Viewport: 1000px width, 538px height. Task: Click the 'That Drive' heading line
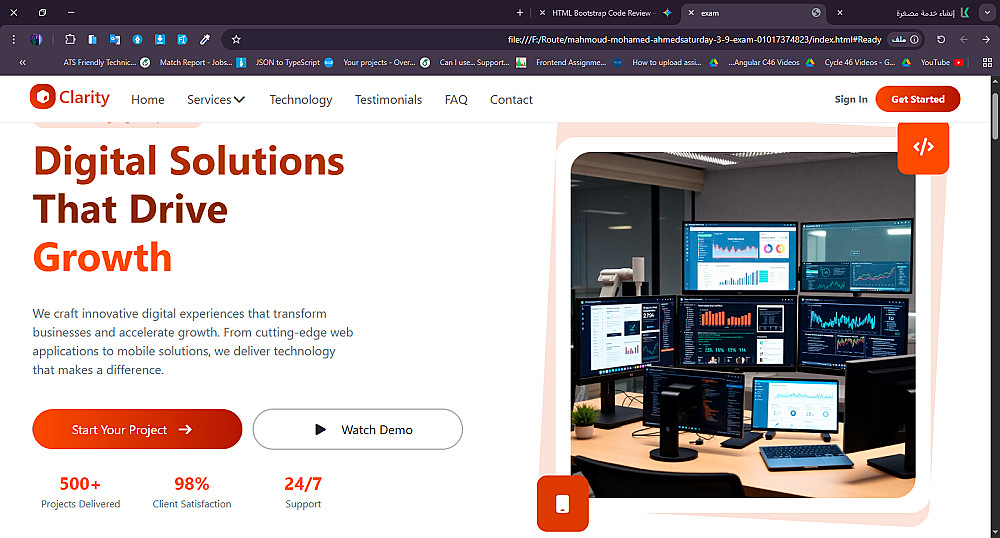pos(130,209)
